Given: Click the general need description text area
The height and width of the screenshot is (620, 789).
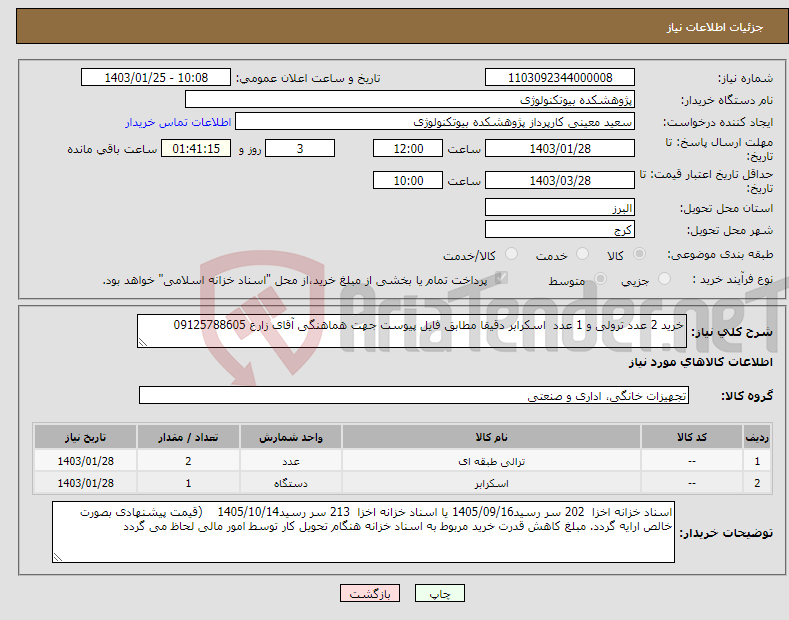Looking at the screenshot, I should click(412, 331).
